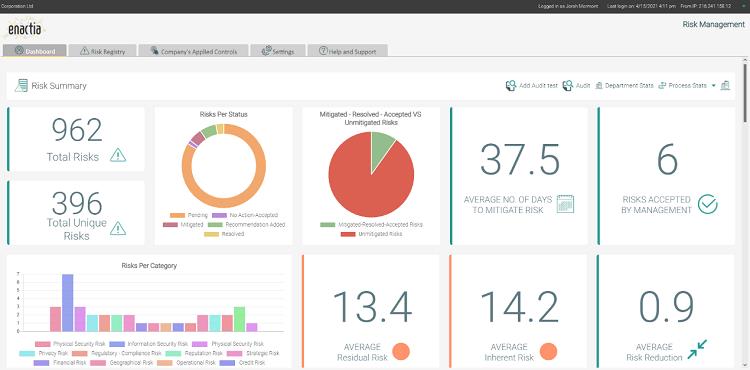The height and width of the screenshot is (370, 750).
Task: Click the Credit Risk legend entry
Action: [242, 363]
